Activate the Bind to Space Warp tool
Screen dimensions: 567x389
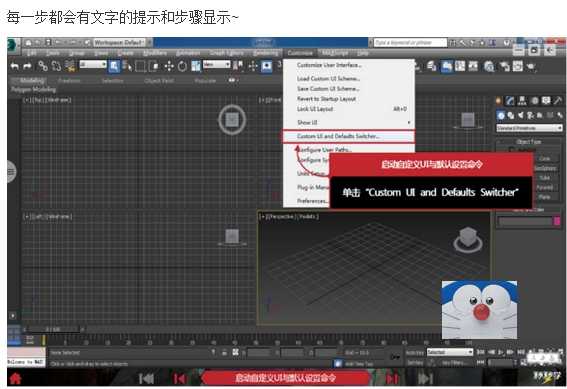[69, 66]
